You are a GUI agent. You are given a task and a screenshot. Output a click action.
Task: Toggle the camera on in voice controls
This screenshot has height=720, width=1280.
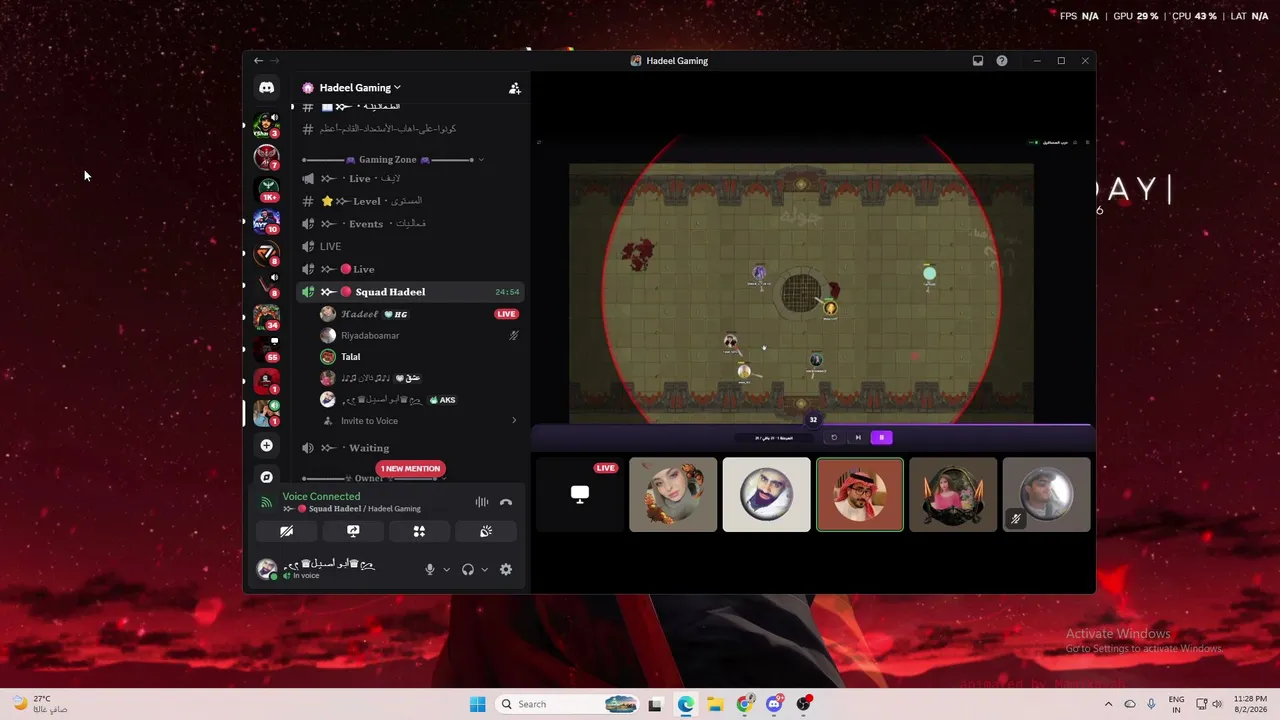tap(287, 531)
